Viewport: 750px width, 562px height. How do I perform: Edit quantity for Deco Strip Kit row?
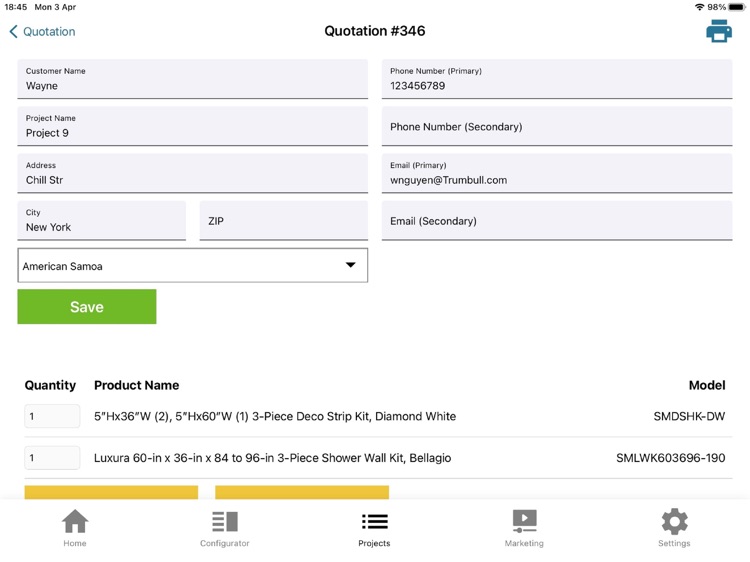click(x=52, y=416)
